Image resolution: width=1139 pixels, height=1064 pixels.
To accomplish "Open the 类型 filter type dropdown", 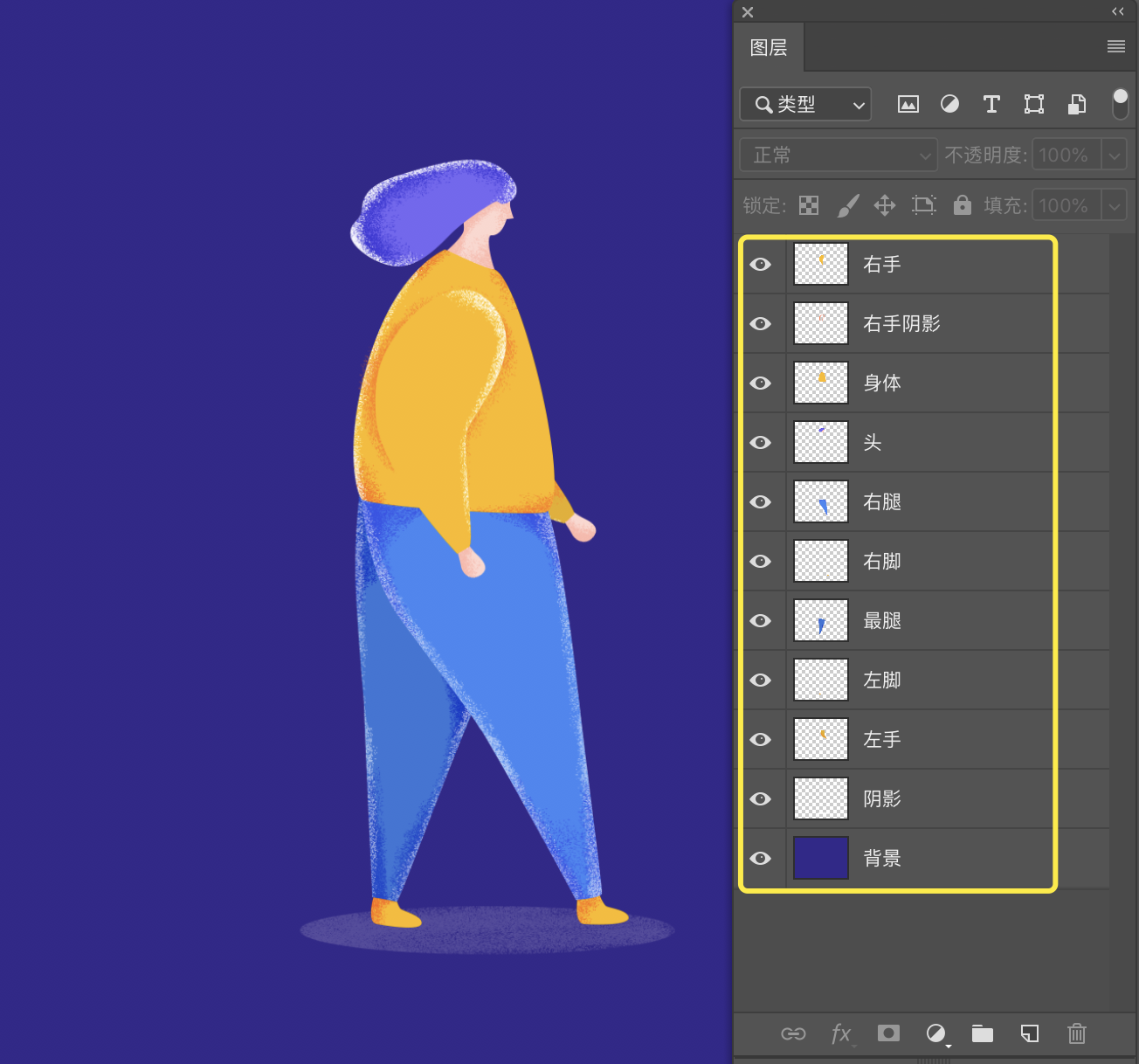I will (805, 105).
